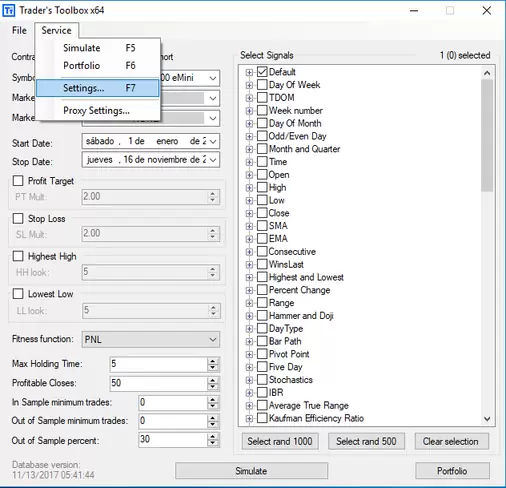Select the Month and Quarter tree item
506x488 pixels.
coord(304,149)
